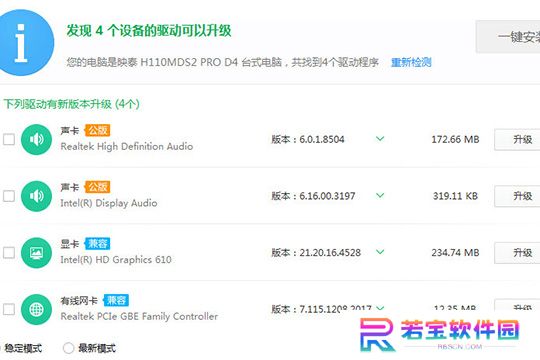Tick the Intel HD Graphics 610 checkbox
Screen dimensions: 540x360
[x=9, y=253]
